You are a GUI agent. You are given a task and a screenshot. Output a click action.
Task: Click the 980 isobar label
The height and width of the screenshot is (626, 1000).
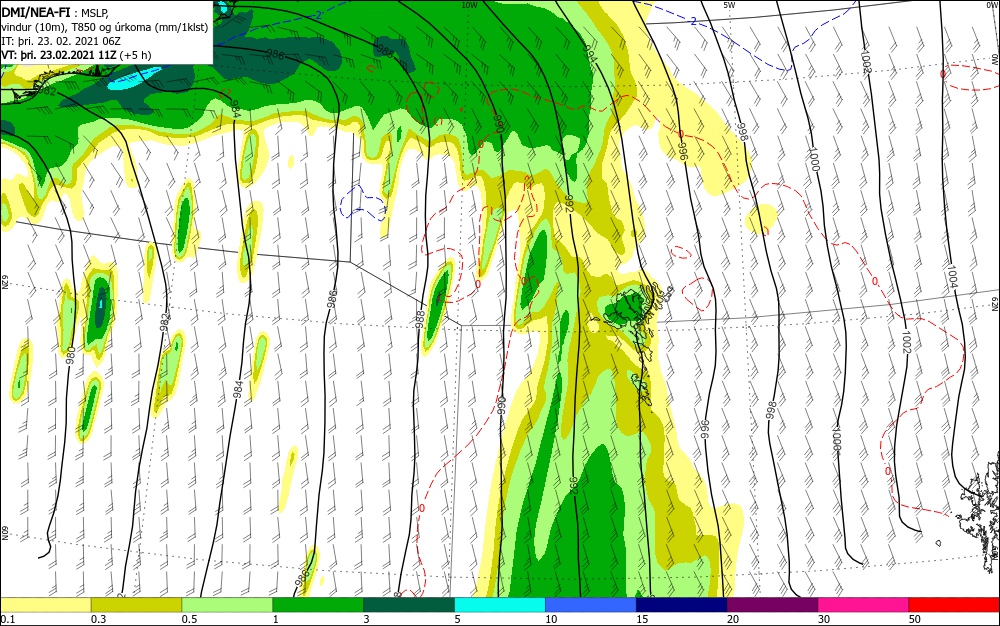point(71,355)
